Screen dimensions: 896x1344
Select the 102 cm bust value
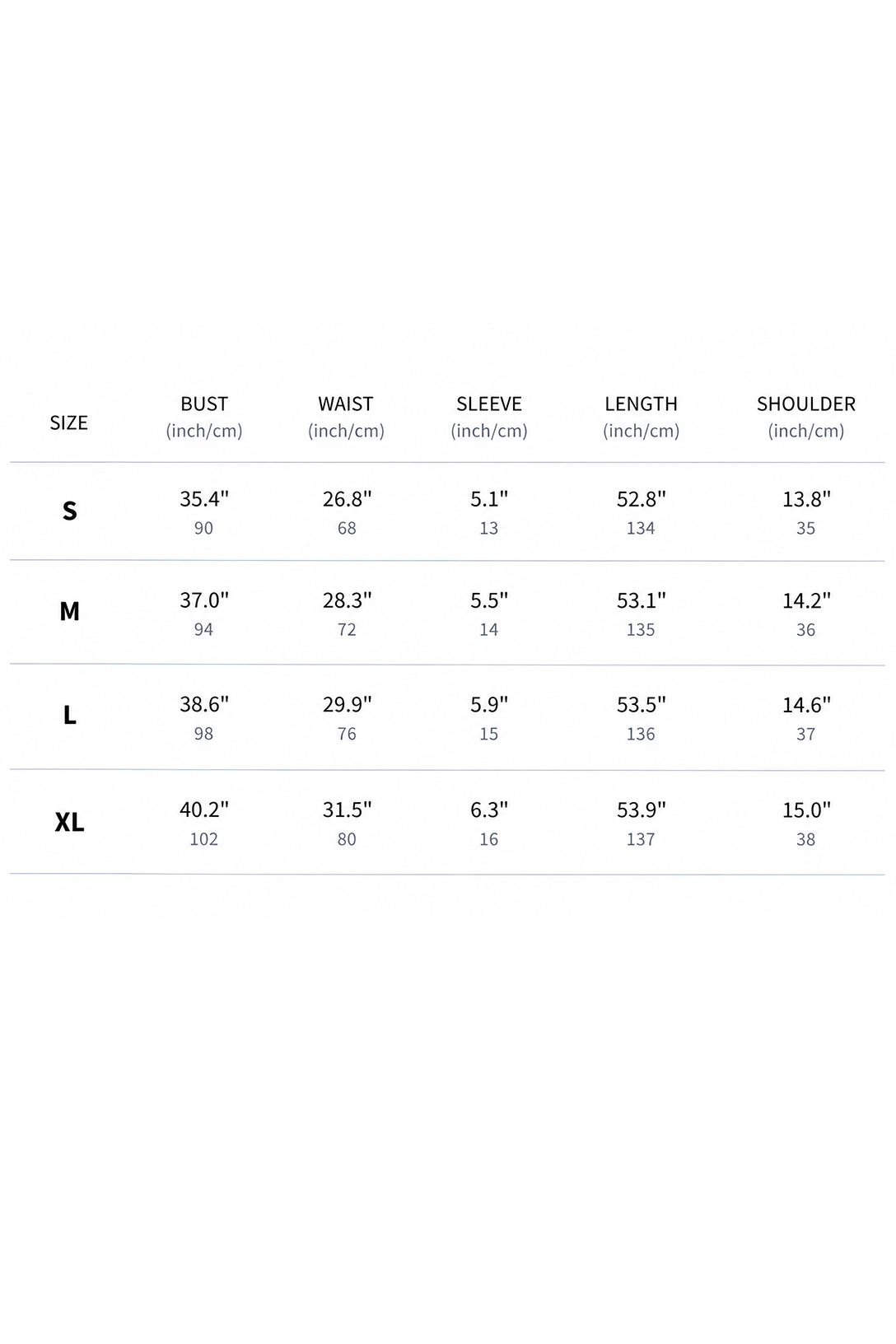[203, 839]
